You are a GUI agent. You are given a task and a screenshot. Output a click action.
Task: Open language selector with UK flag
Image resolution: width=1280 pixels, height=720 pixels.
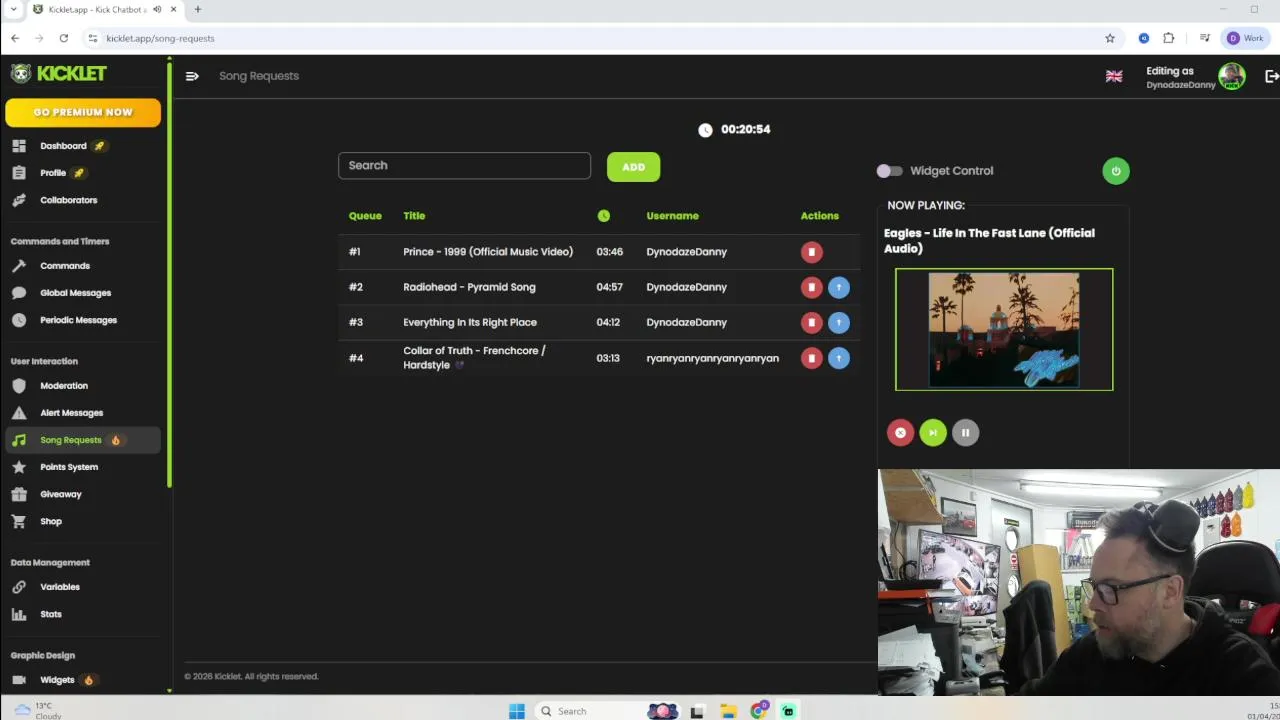(x=1114, y=77)
